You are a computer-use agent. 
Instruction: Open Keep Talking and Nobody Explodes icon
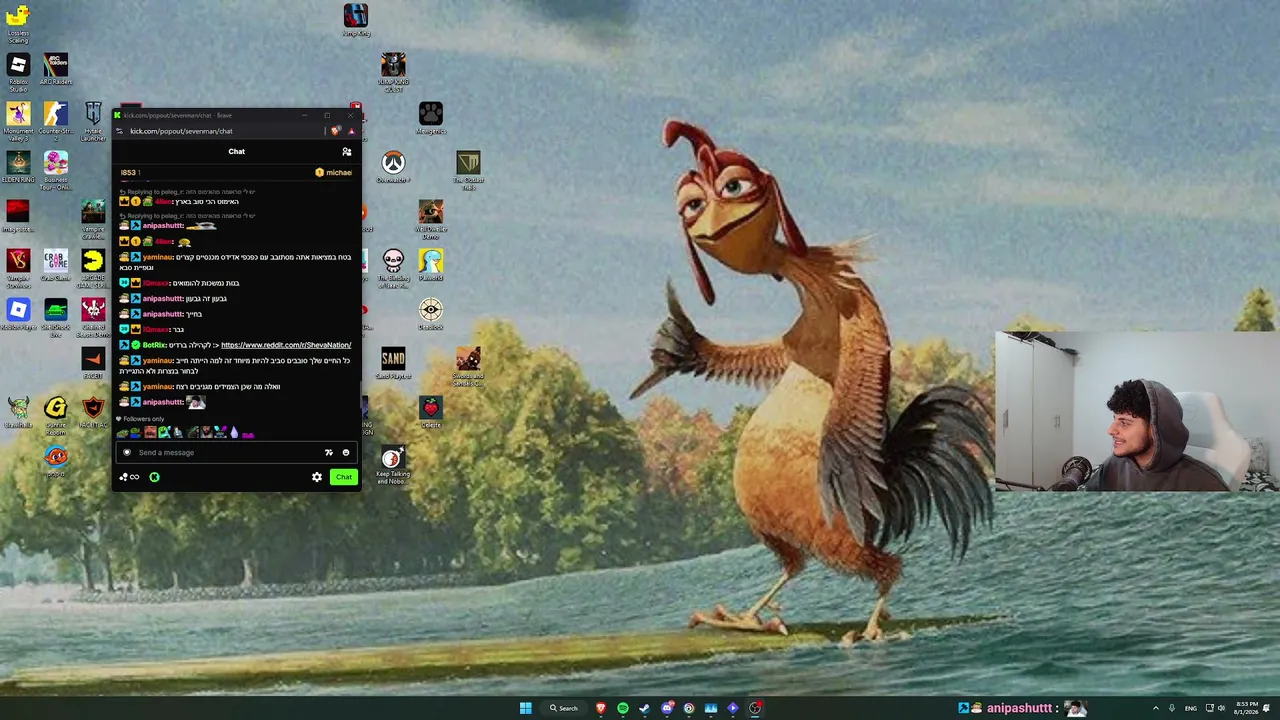(392, 462)
